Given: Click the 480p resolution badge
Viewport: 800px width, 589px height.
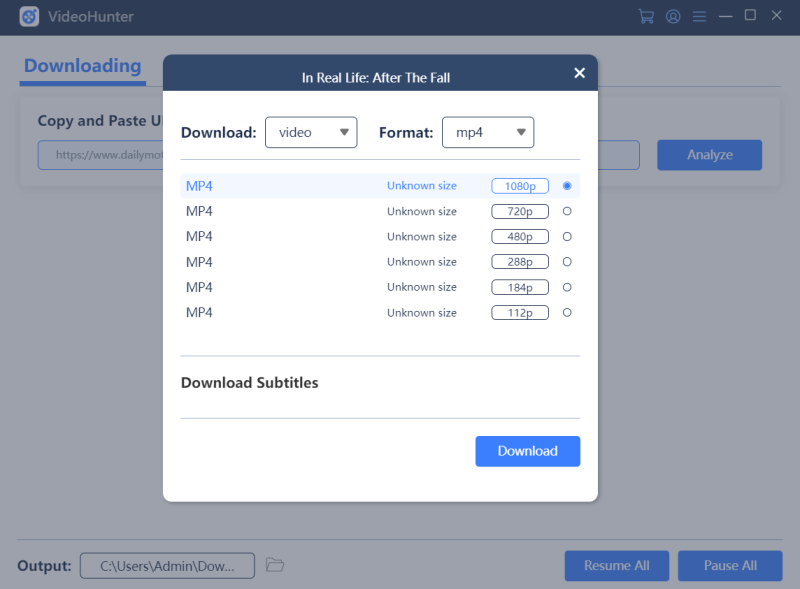Looking at the screenshot, I should [520, 237].
